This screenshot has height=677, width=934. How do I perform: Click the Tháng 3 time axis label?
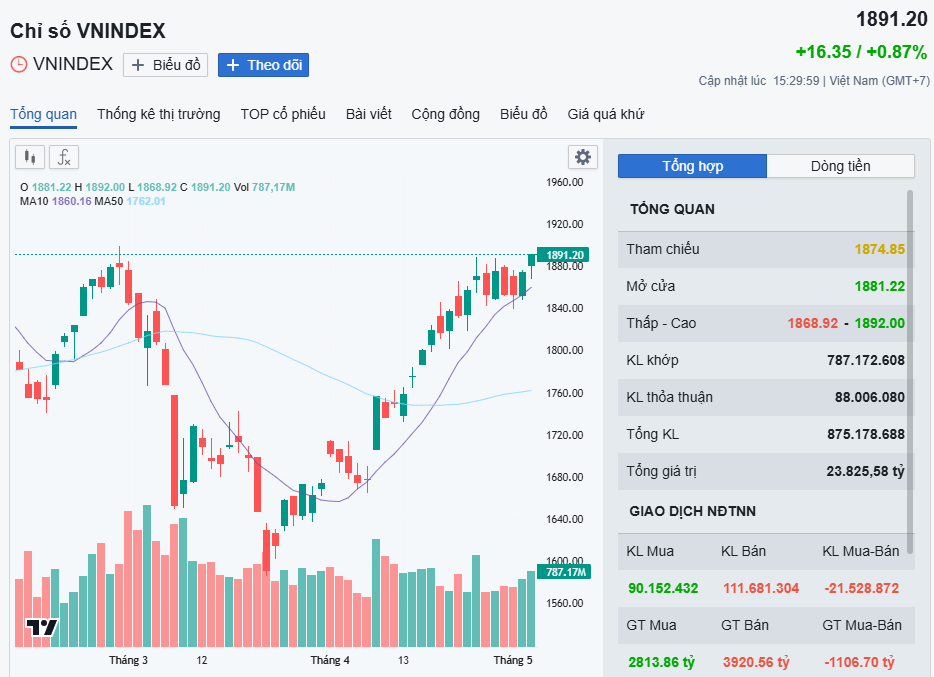pyautogui.click(x=128, y=660)
